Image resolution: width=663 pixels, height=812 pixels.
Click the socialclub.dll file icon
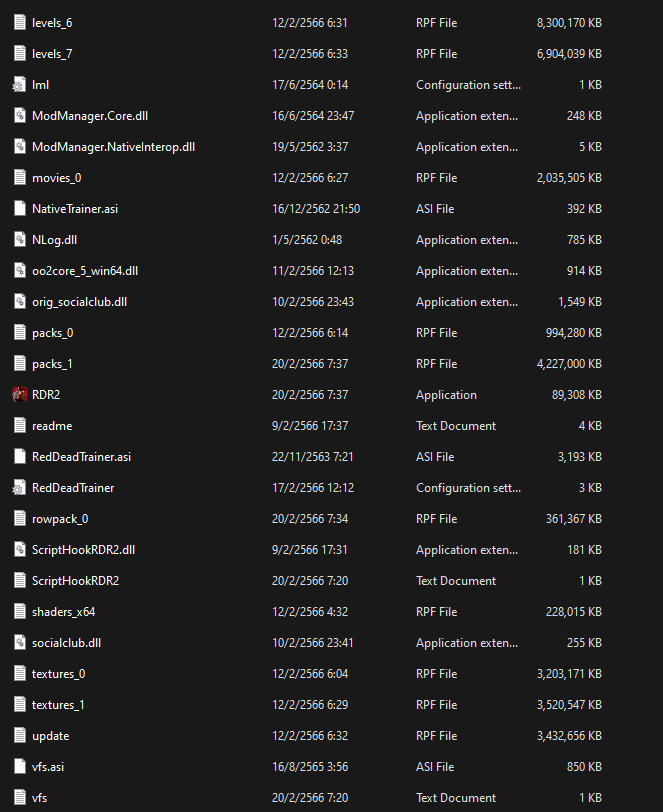coord(18,643)
